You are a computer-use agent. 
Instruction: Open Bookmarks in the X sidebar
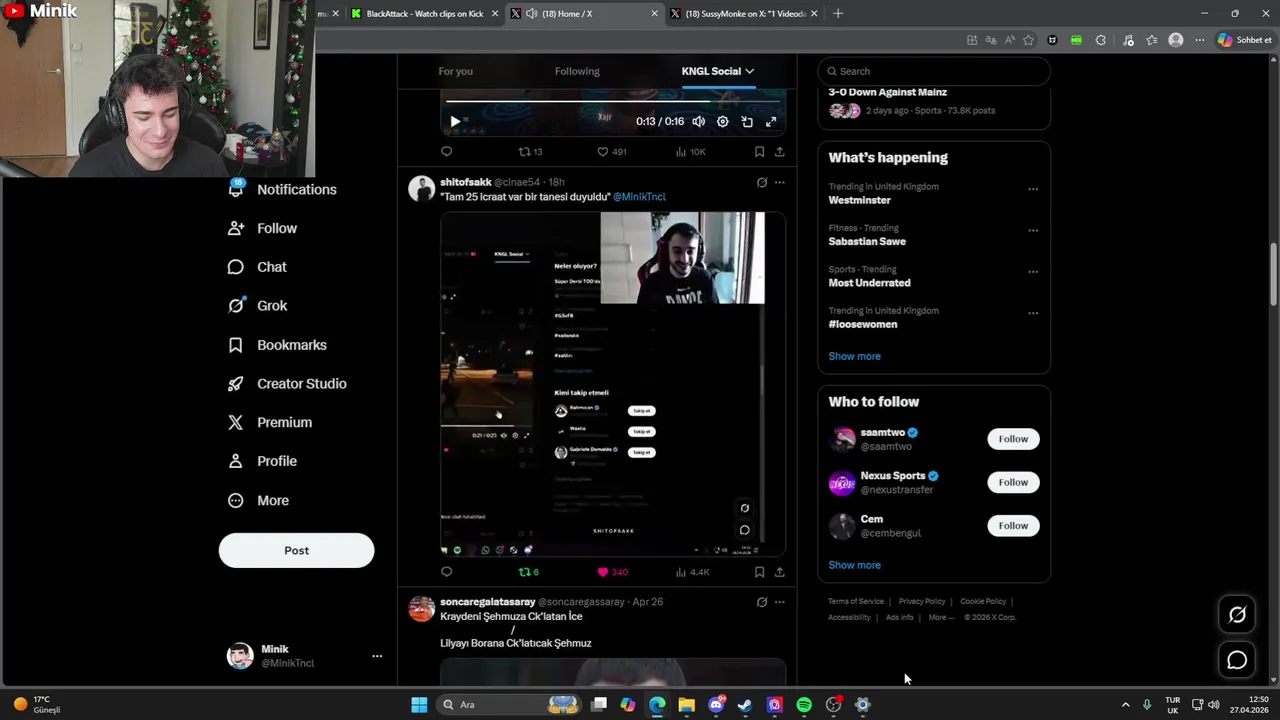tap(278, 345)
